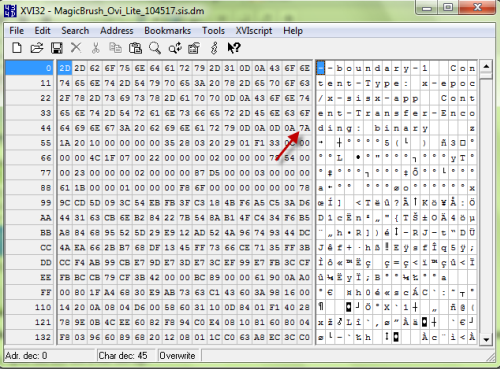This screenshot has height=369, width=500.
Task: Click the Replace toolbar icon
Action: (175, 48)
